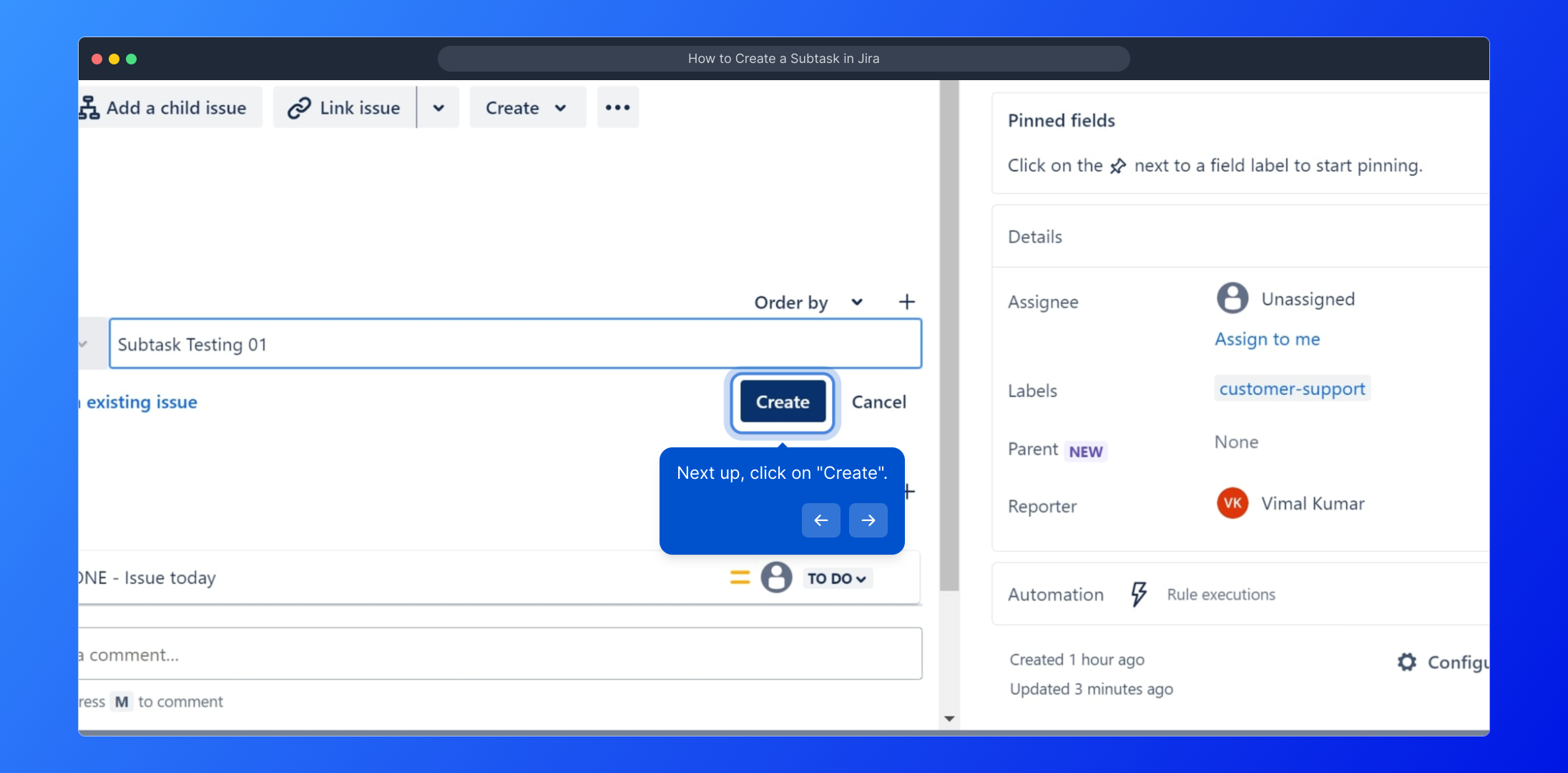Click the Automation lightning bolt icon
This screenshot has width=1568, height=773.
pos(1138,594)
